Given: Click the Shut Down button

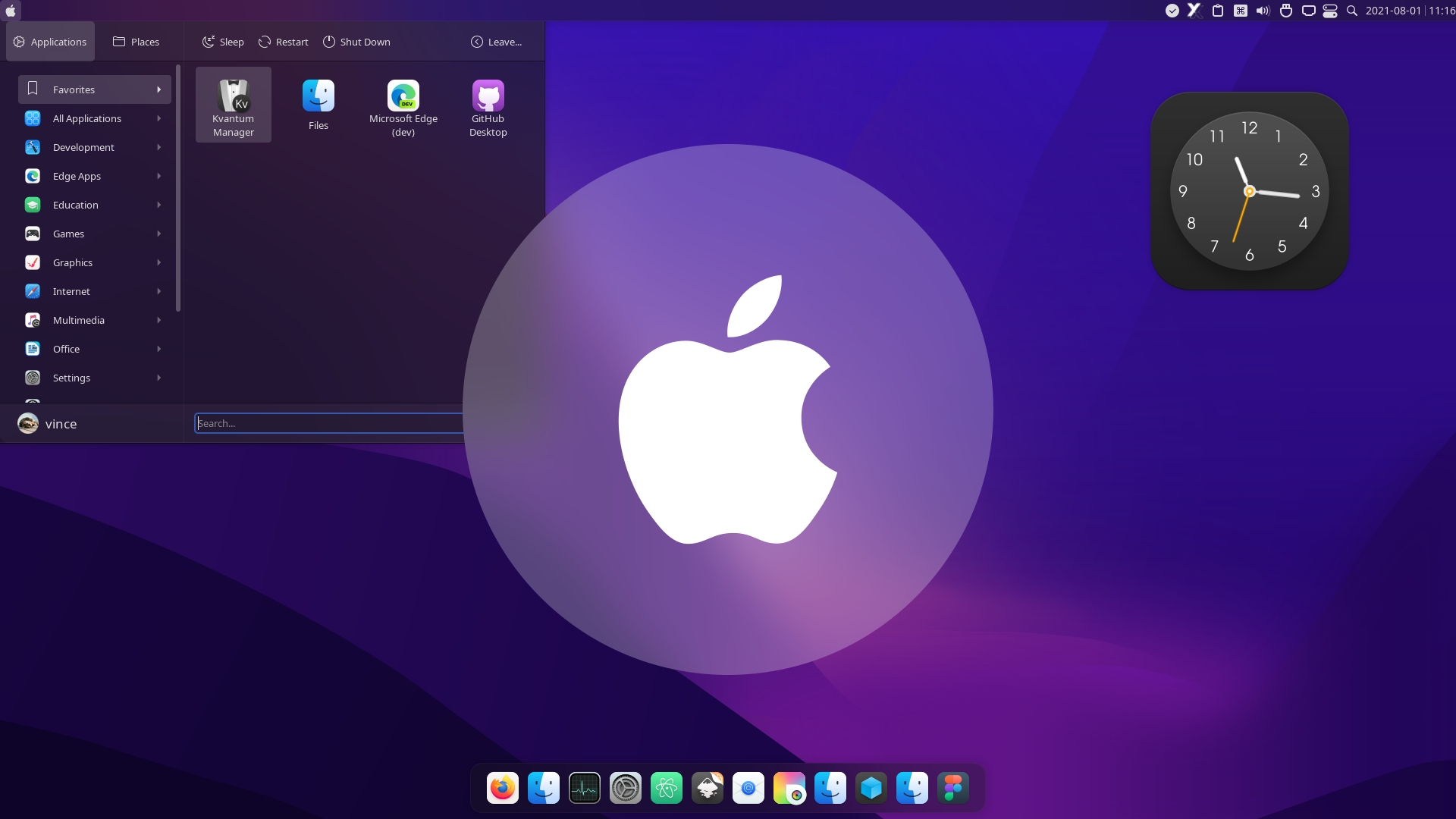Looking at the screenshot, I should [x=356, y=42].
